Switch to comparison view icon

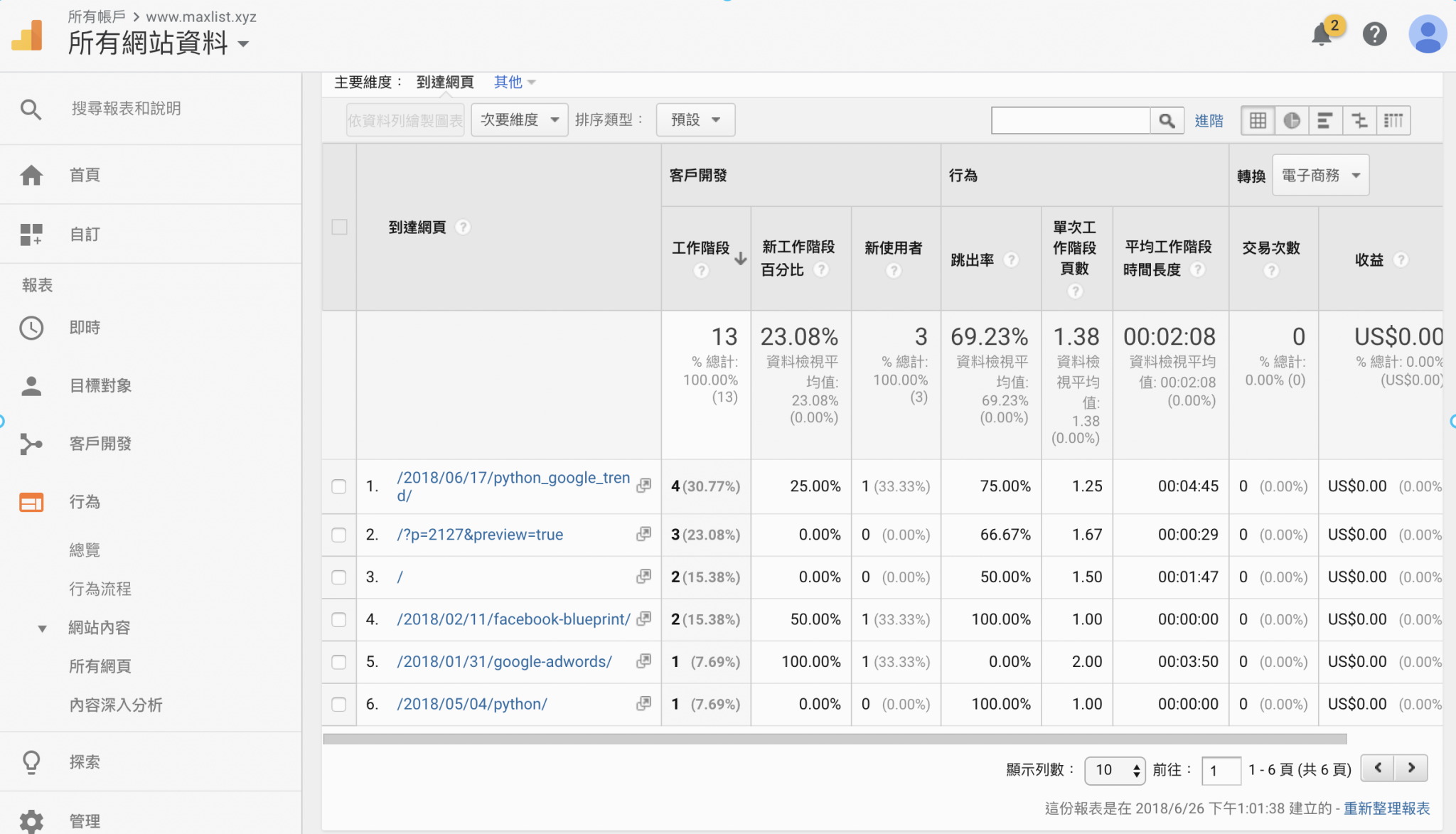pos(1359,121)
